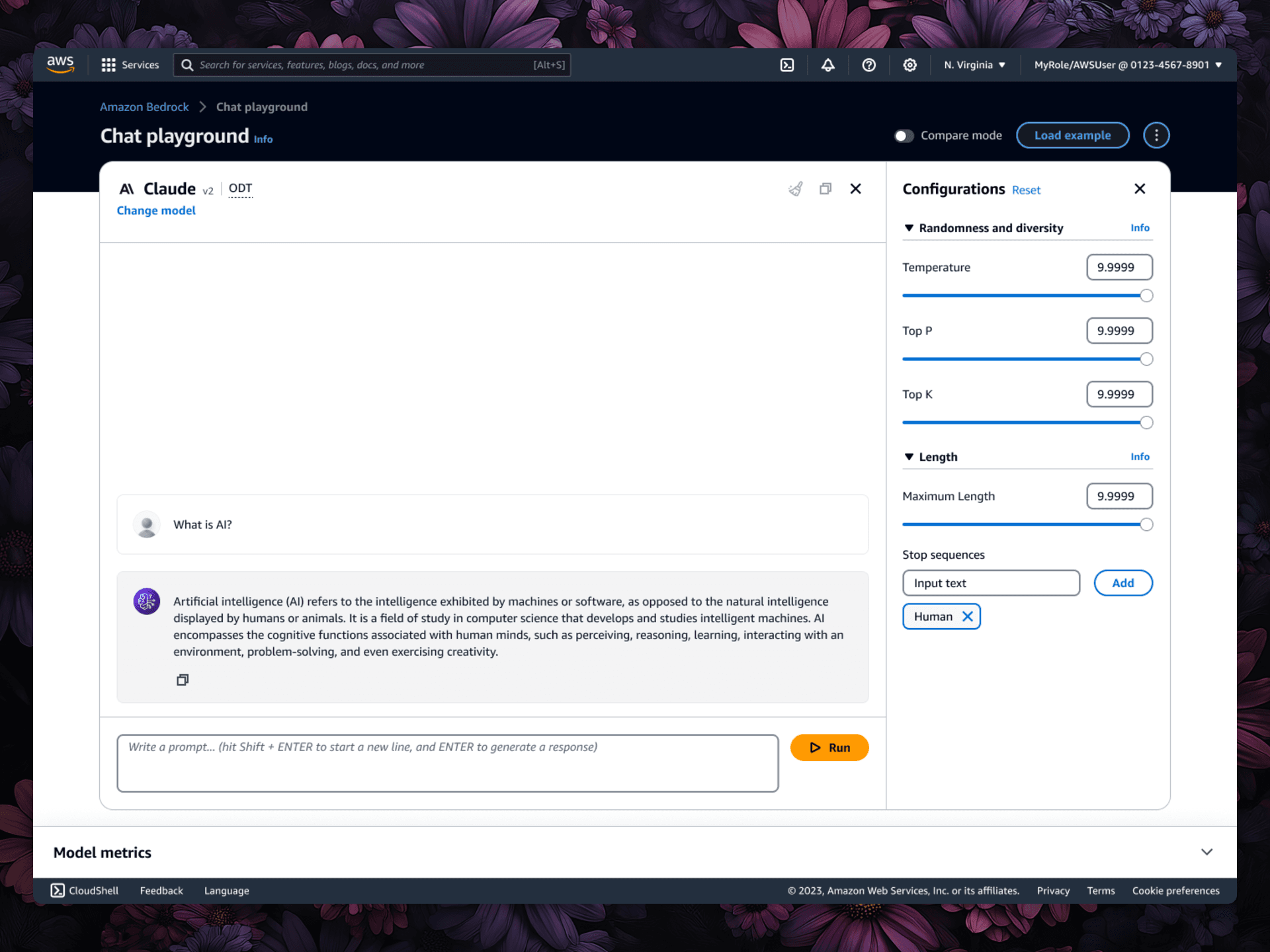Expand the Model metrics panel
Viewport: 1270px width, 952px height.
tap(1206, 852)
